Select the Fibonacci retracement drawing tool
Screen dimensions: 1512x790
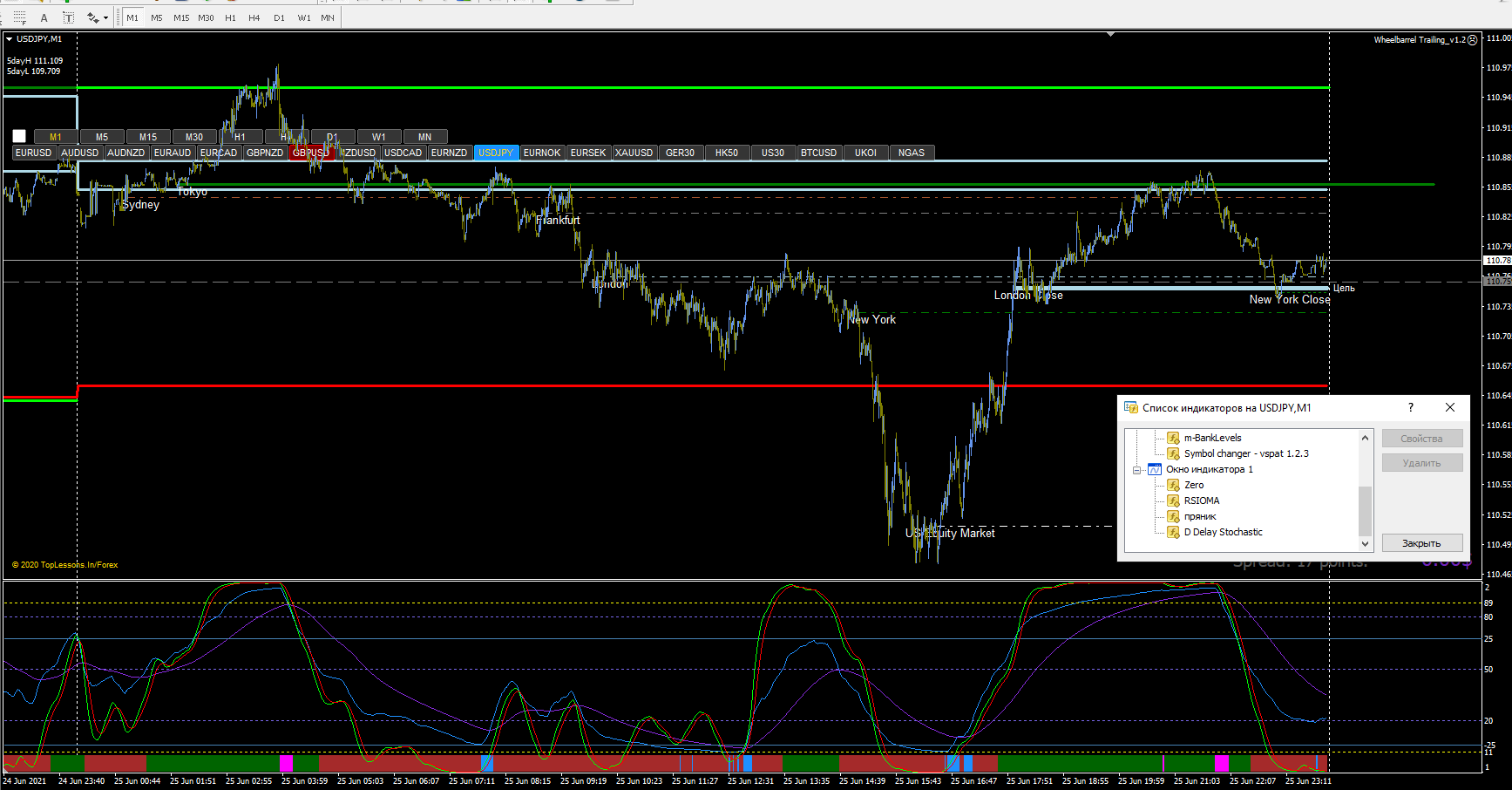click(19, 17)
